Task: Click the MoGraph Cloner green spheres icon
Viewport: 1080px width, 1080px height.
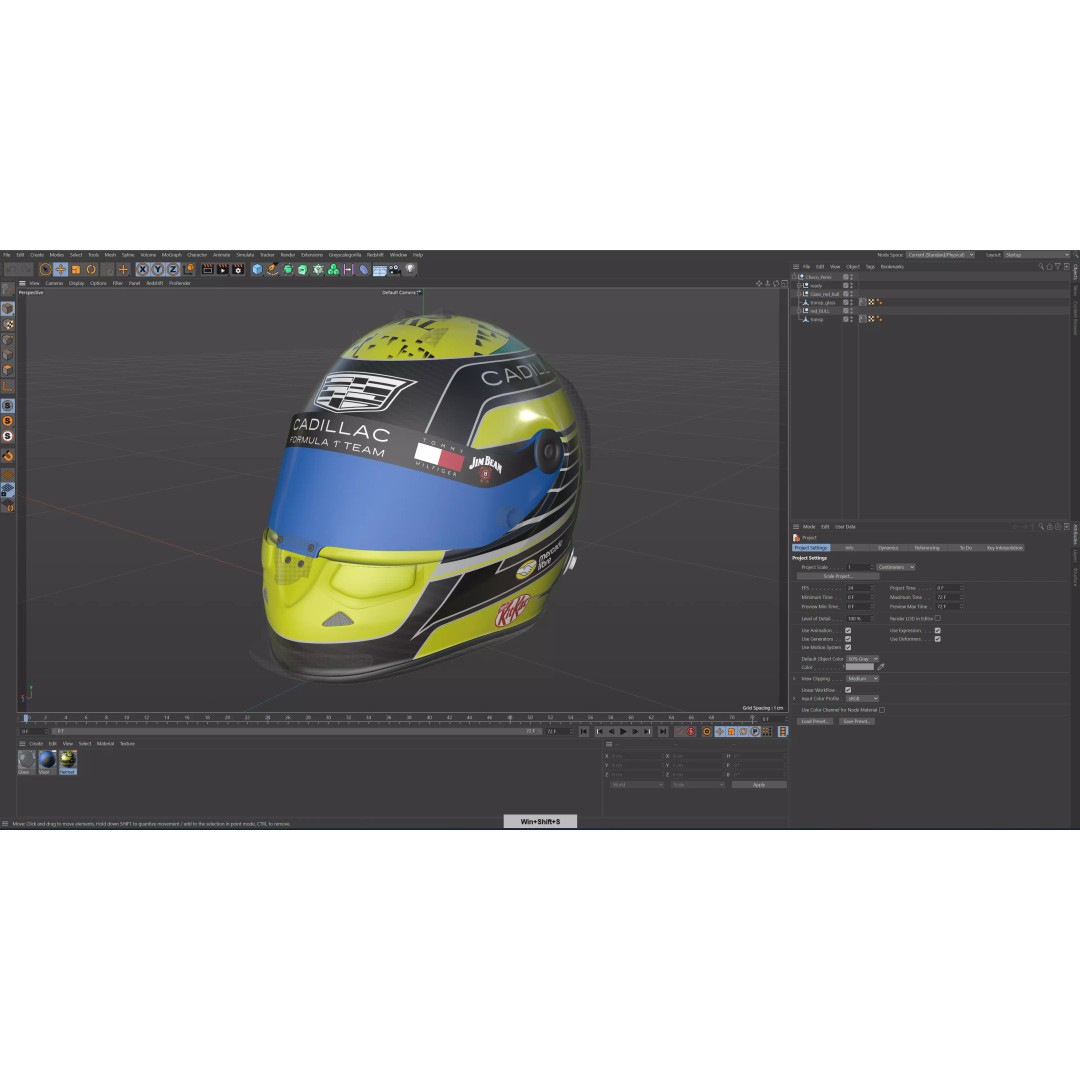Action: [333, 269]
